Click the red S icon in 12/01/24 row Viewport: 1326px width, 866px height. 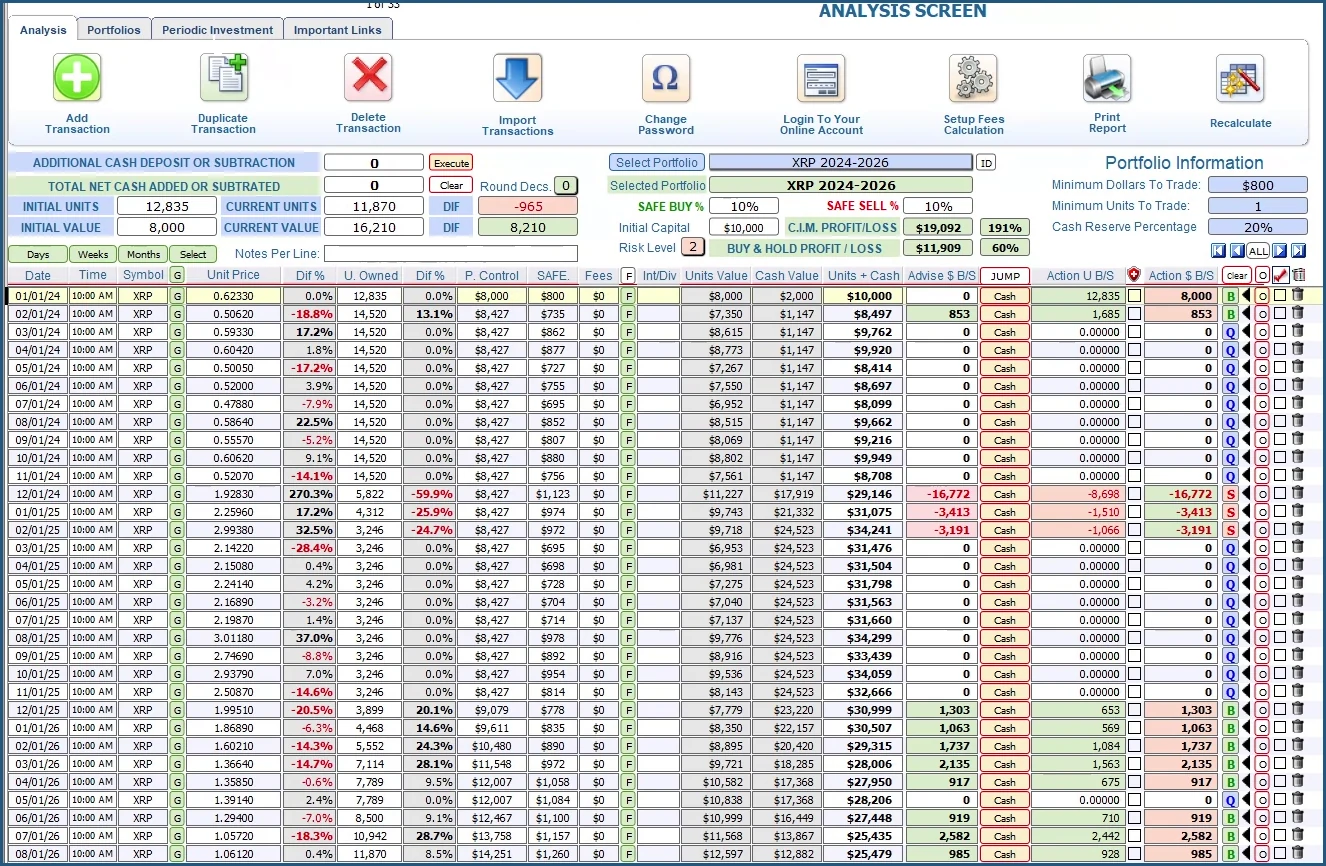[x=1231, y=494]
